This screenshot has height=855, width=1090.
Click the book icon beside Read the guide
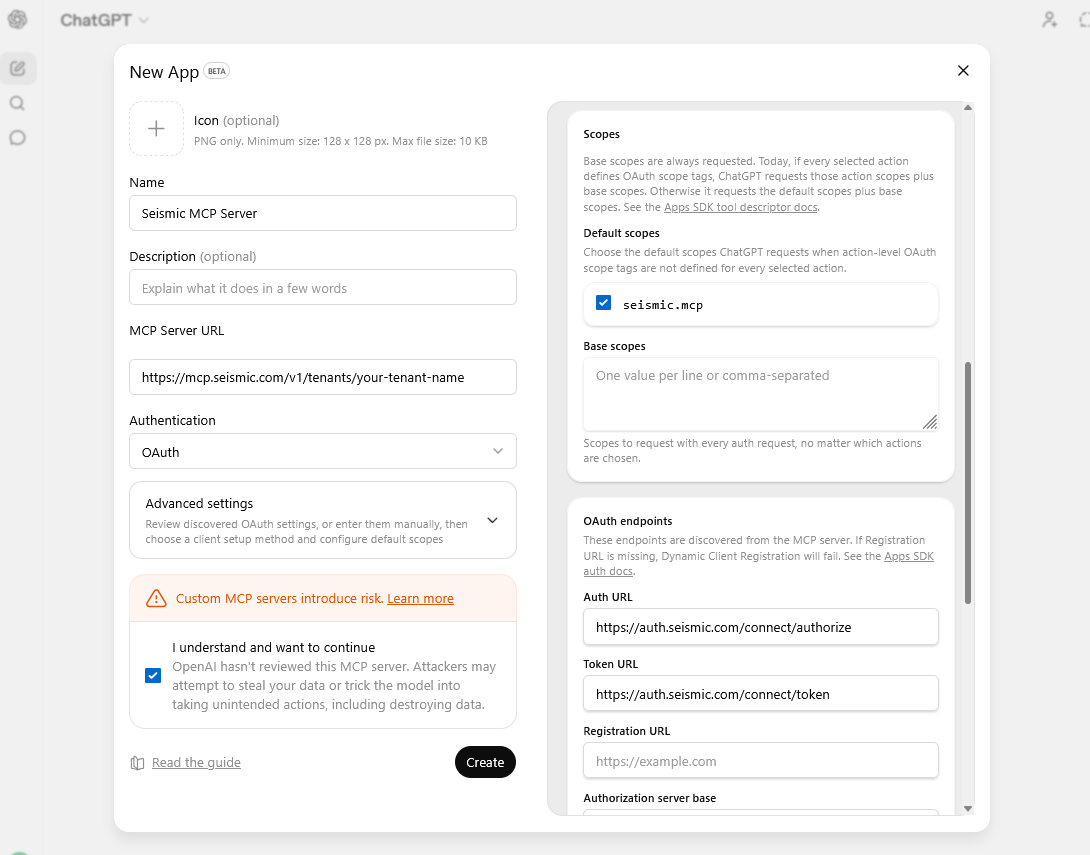(x=137, y=762)
